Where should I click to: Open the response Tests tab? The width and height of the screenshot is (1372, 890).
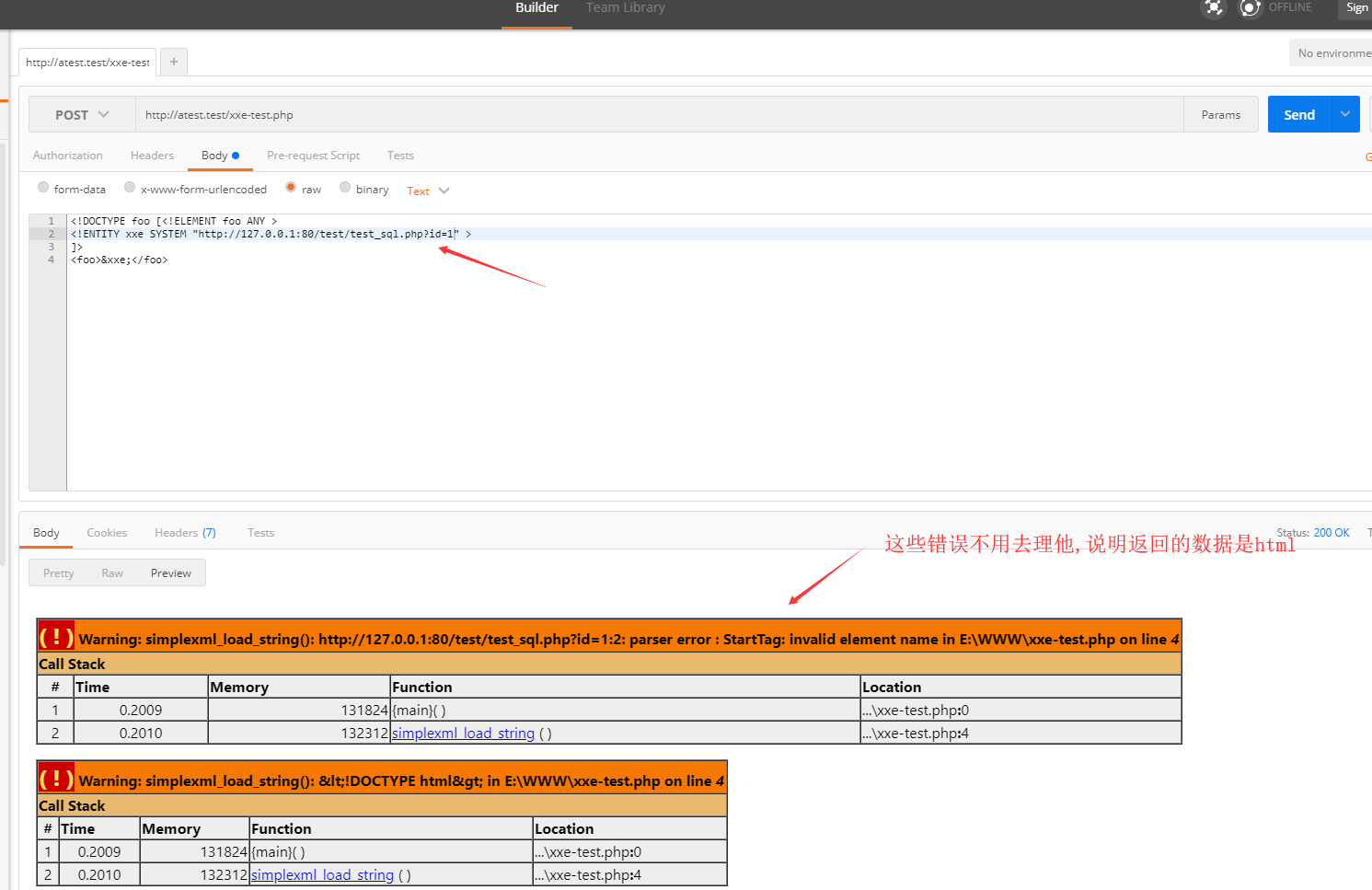pyautogui.click(x=260, y=533)
